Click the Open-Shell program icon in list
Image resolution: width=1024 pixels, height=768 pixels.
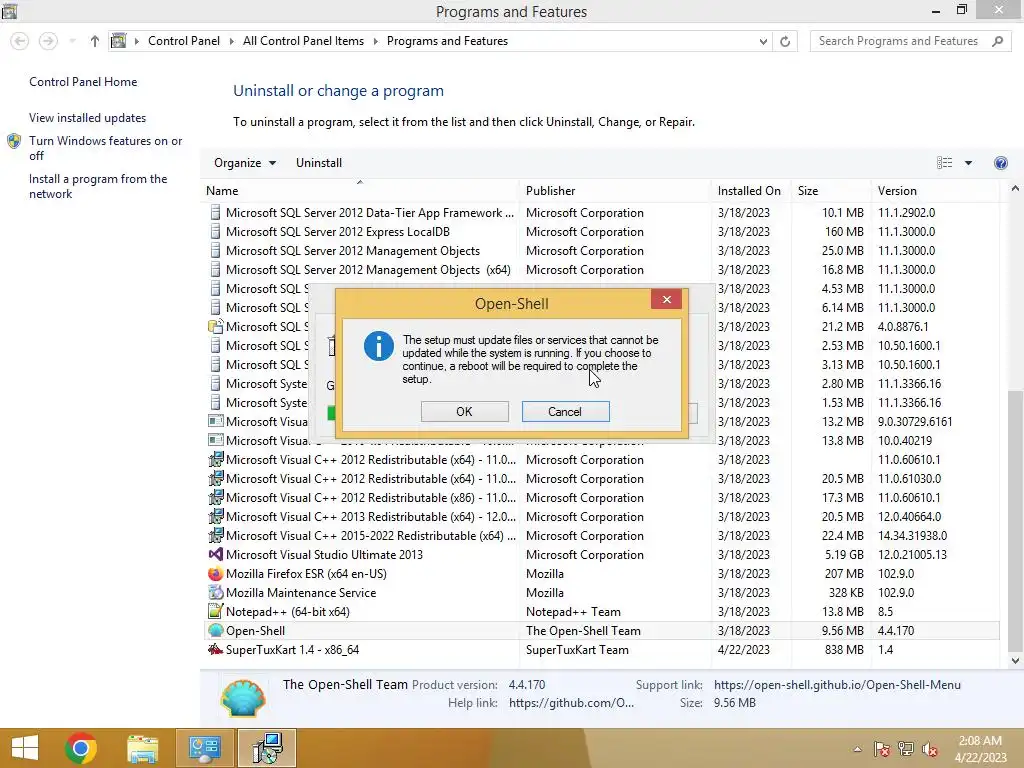click(216, 630)
